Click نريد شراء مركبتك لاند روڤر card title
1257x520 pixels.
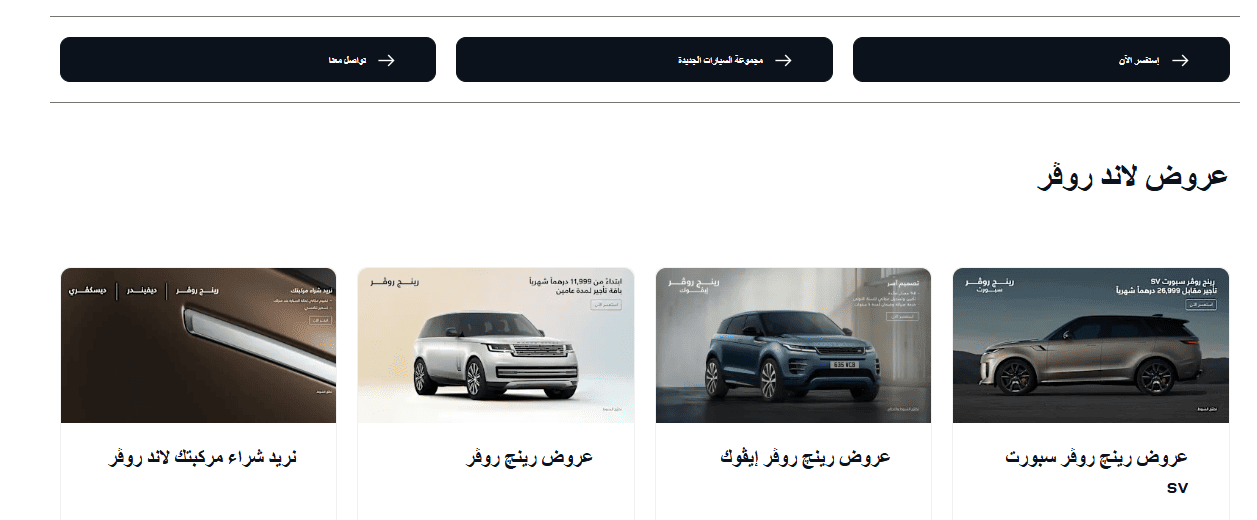coord(203,457)
